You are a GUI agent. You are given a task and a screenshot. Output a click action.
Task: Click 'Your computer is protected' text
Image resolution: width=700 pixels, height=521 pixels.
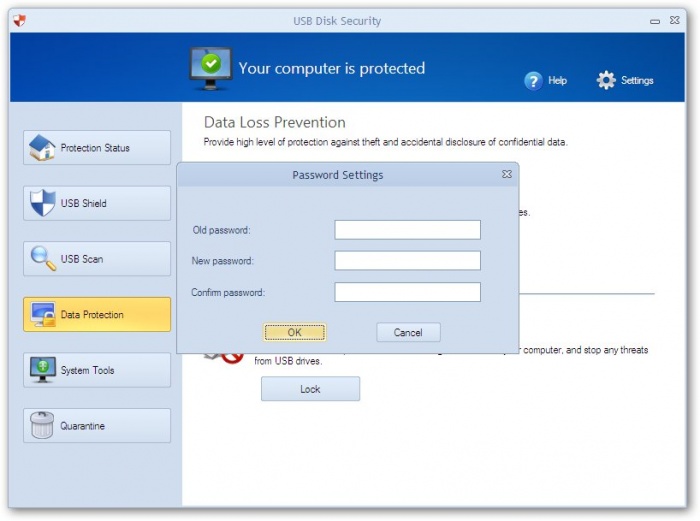point(332,68)
